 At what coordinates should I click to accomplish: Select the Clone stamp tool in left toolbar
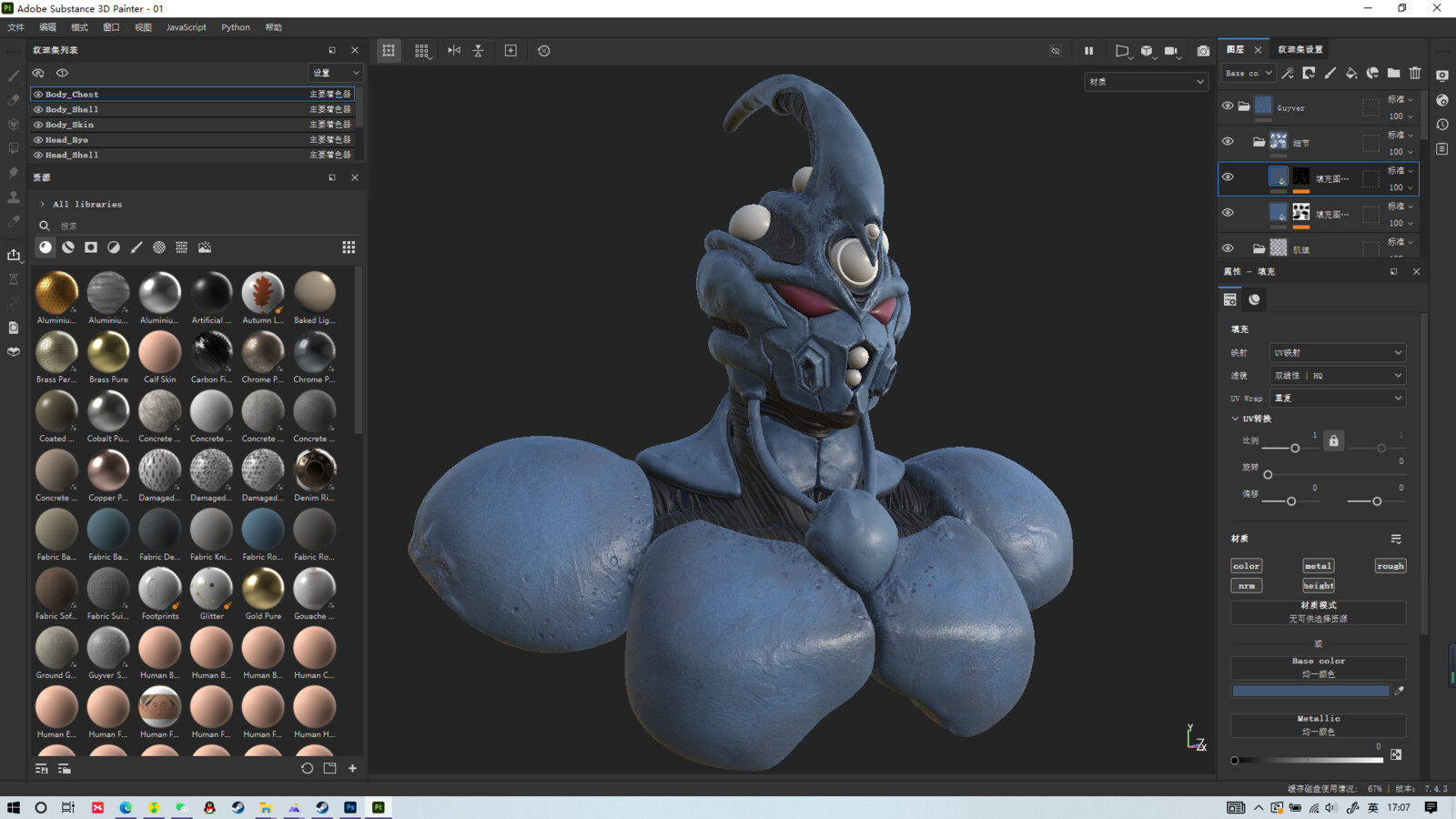tap(14, 197)
